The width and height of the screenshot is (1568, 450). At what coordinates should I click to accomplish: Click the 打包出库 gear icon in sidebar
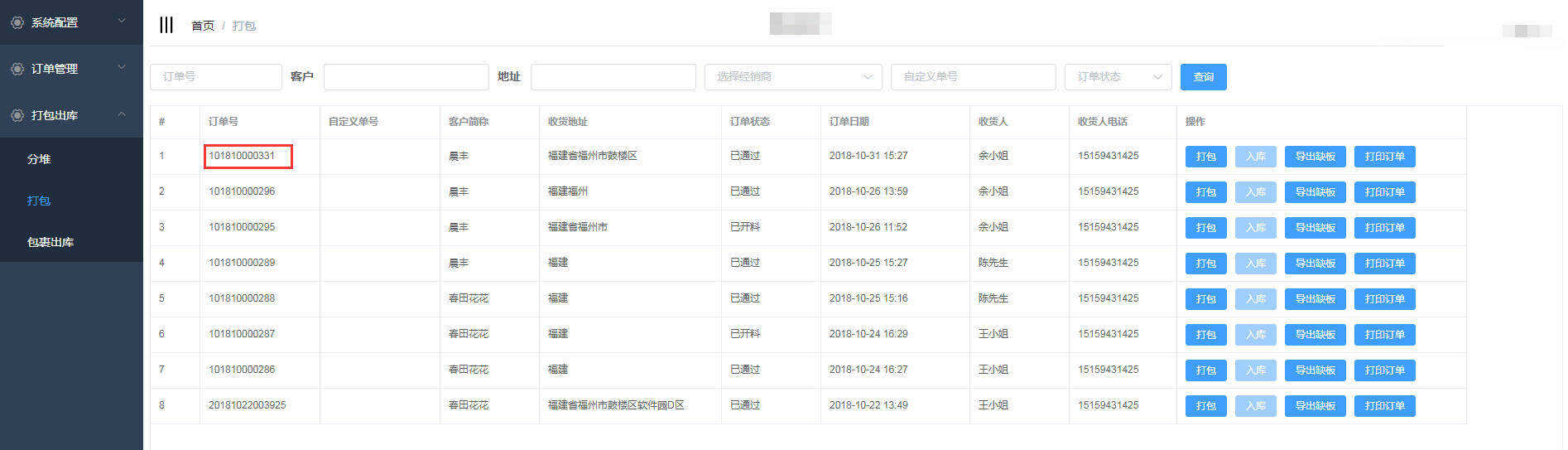(17, 115)
